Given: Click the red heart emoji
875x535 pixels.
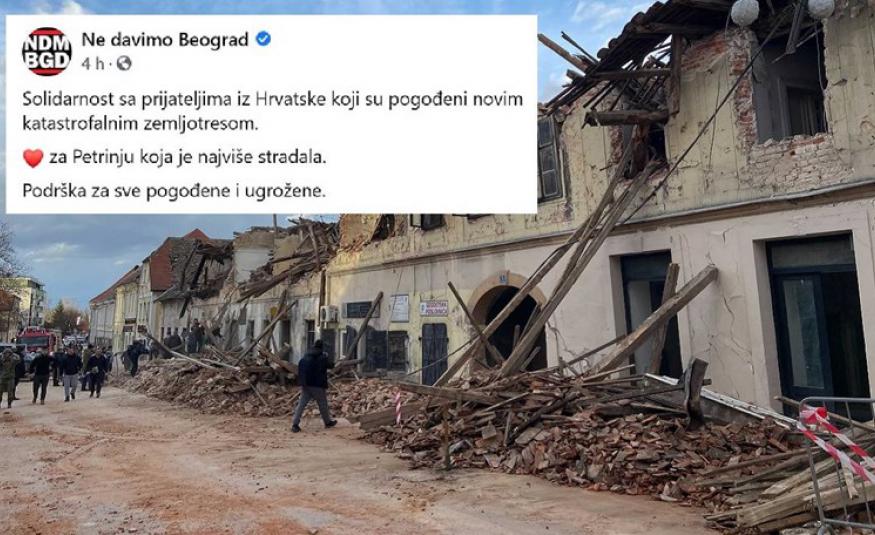Looking at the screenshot, I should (33, 158).
